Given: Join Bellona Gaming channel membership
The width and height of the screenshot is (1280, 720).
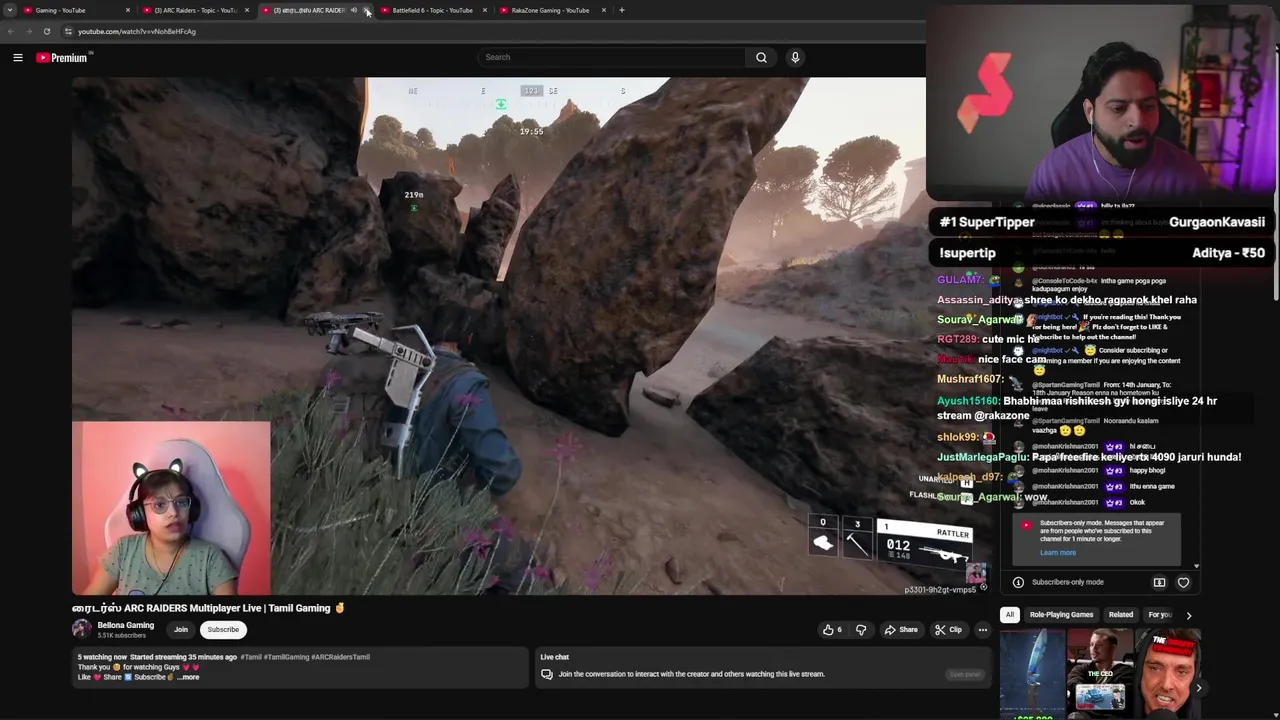Looking at the screenshot, I should (x=181, y=630).
